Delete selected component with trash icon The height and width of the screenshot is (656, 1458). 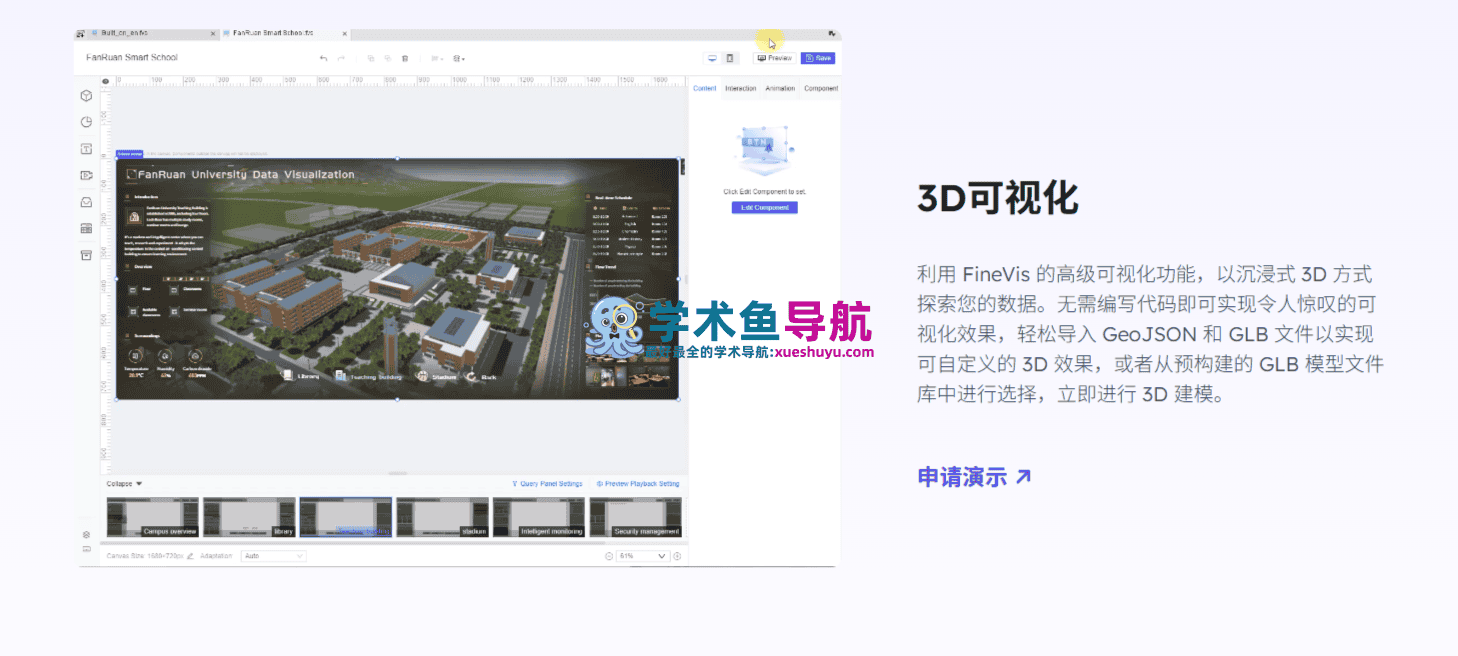coord(405,58)
